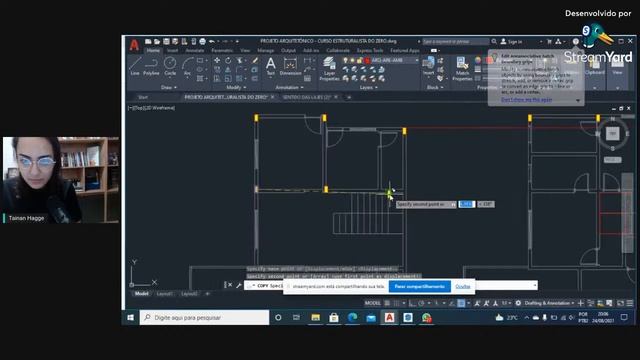Click Don't show me this again link

point(526,100)
